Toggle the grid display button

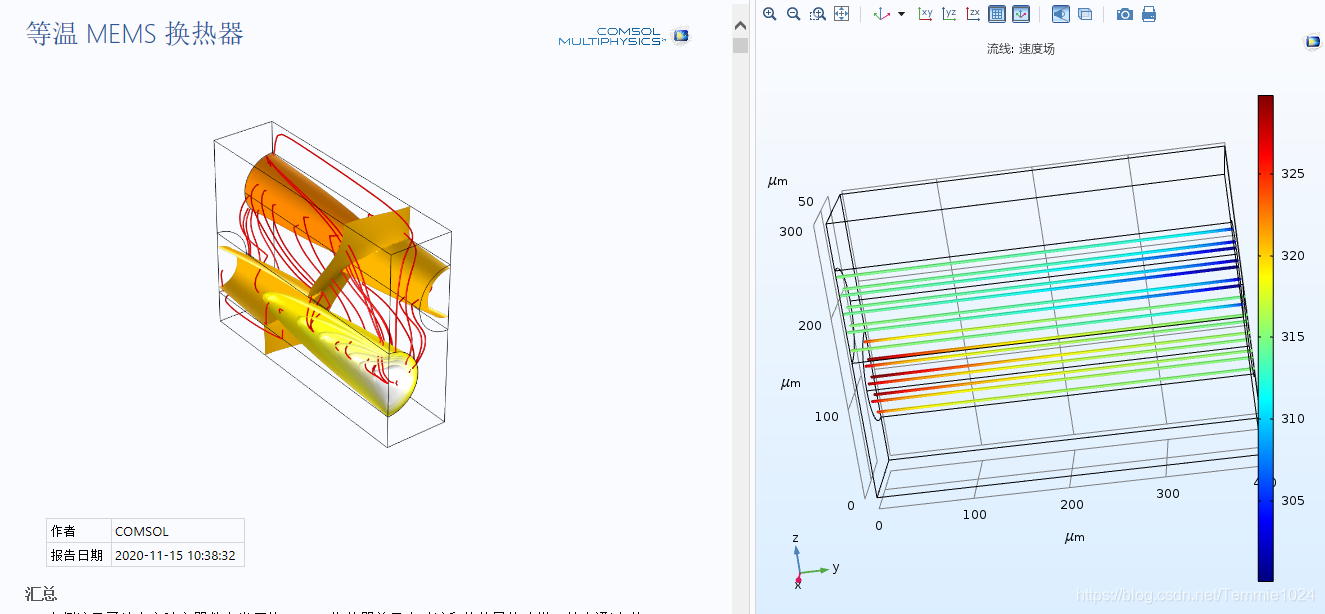pyautogui.click(x=997, y=14)
